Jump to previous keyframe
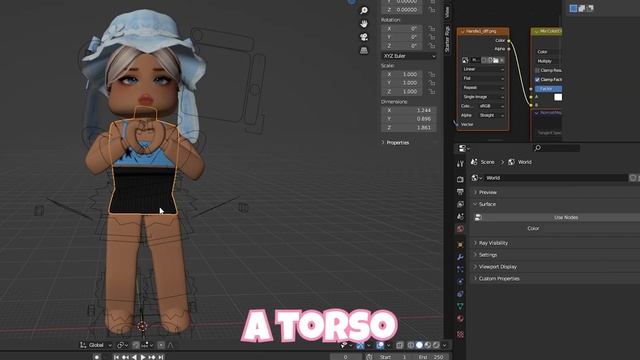Viewport: 640px width, 360px height. point(125,357)
